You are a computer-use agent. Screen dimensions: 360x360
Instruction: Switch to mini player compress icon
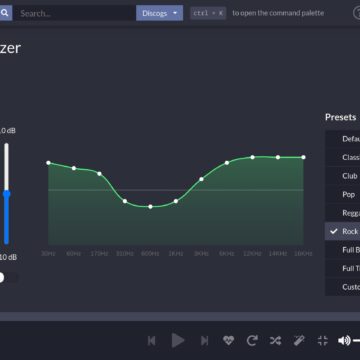[322, 340]
